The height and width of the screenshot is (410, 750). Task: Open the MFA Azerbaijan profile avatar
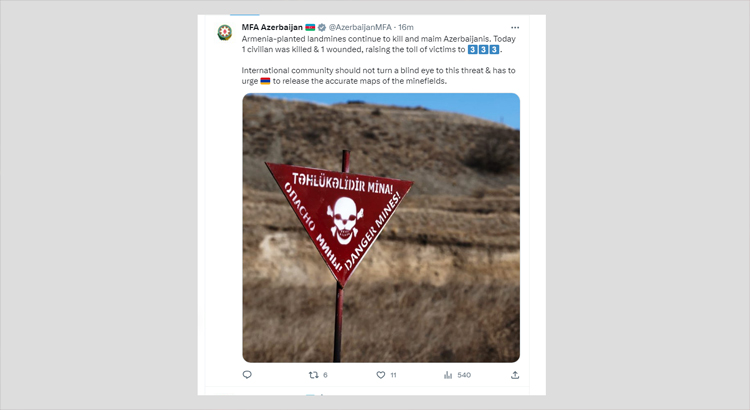coord(225,32)
